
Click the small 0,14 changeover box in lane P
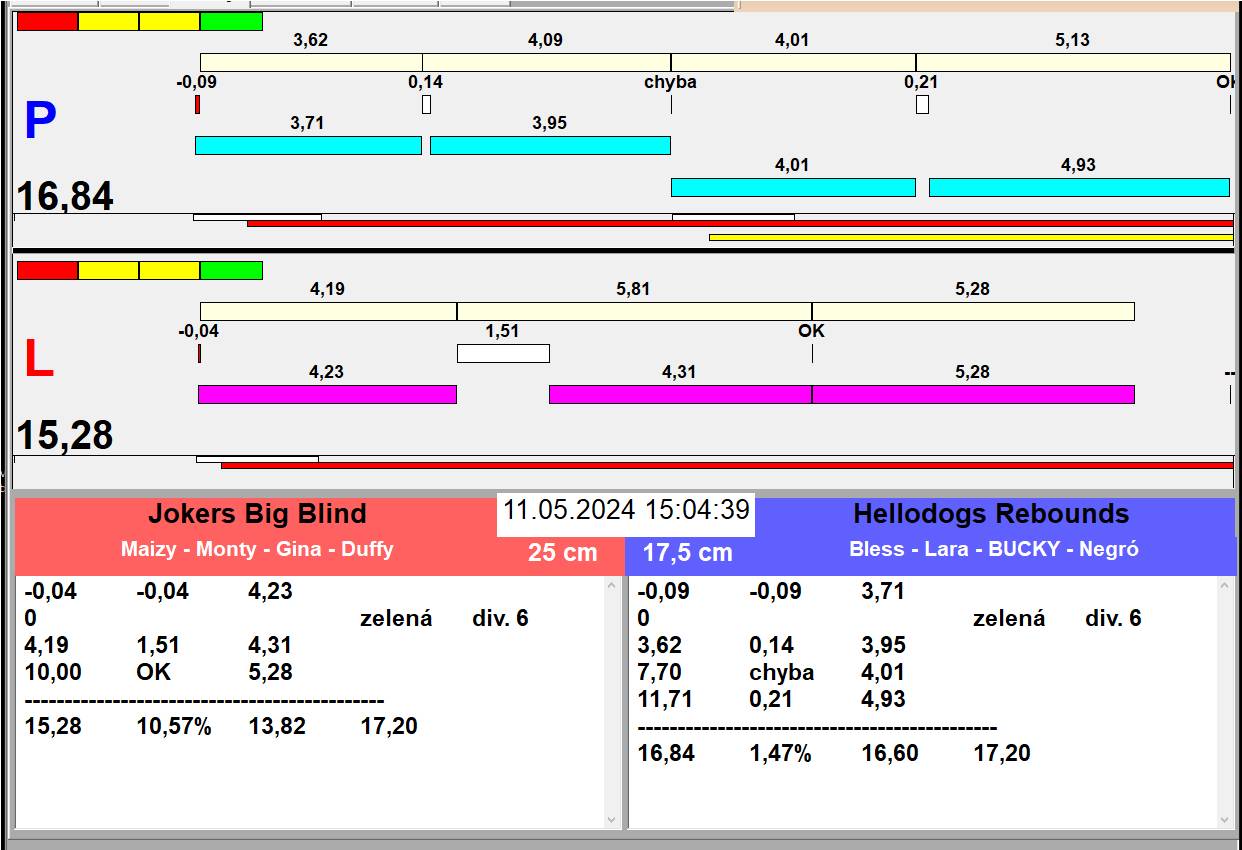tap(426, 104)
